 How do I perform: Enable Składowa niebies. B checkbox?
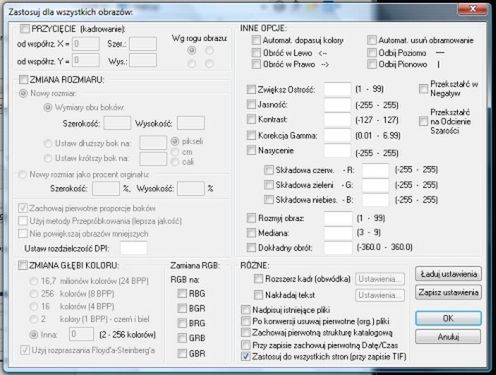tap(269, 199)
